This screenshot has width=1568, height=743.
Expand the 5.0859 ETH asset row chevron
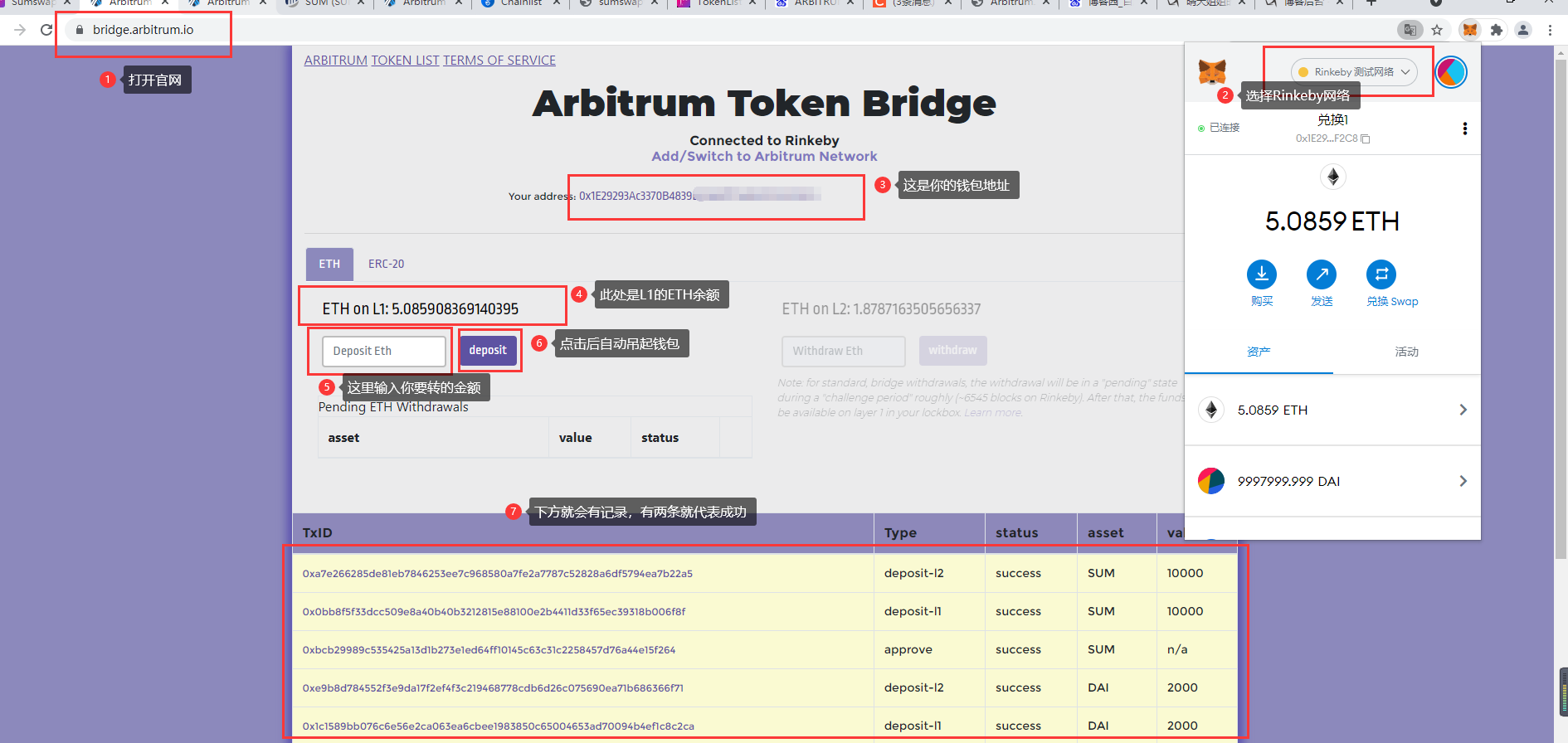pyautogui.click(x=1463, y=410)
